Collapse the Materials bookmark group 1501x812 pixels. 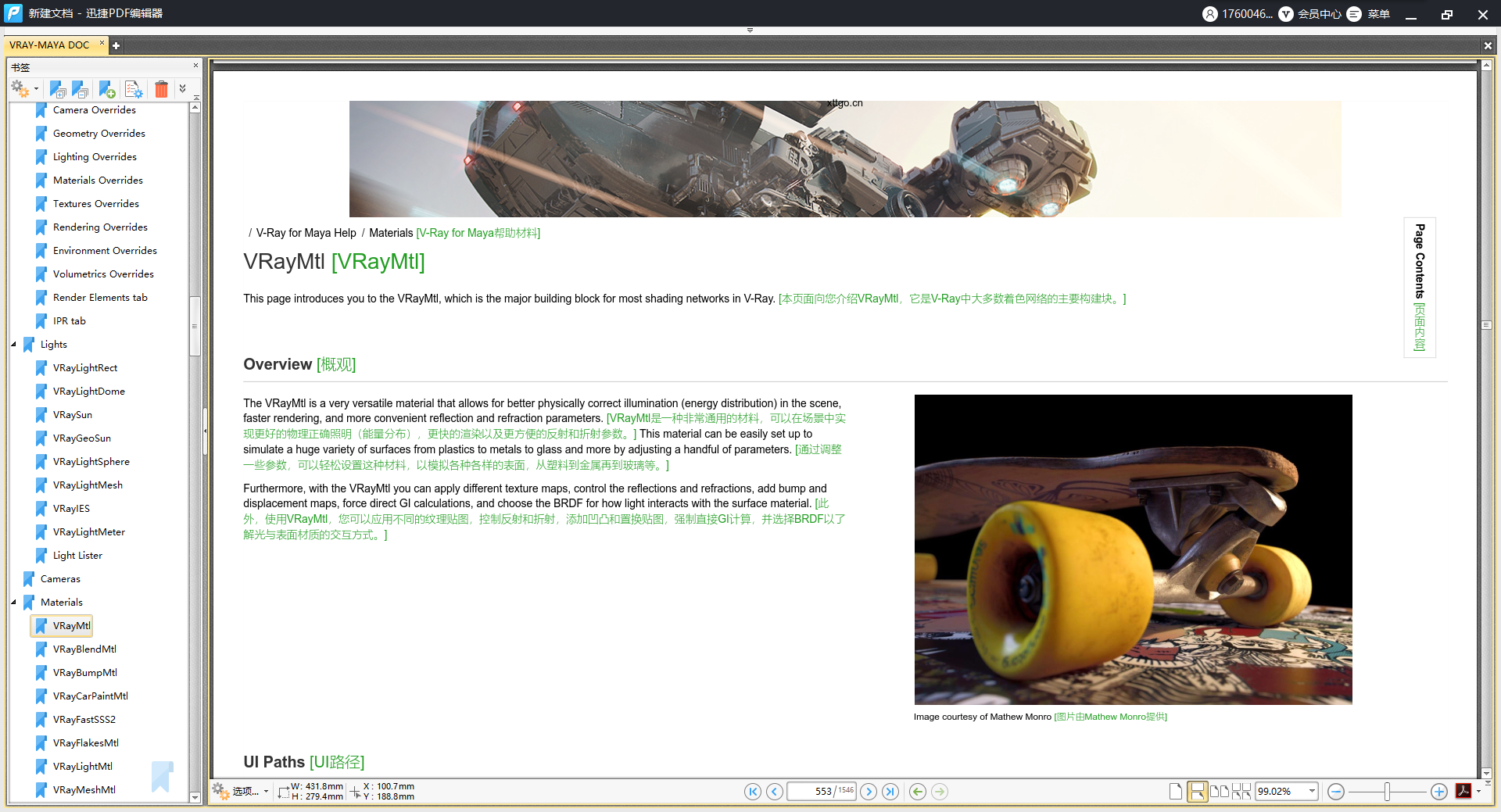coord(13,602)
